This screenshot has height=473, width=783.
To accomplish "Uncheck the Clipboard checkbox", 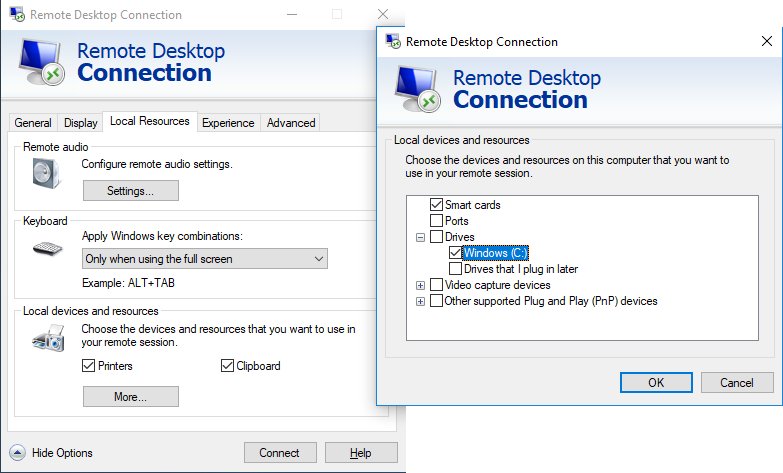I will click(x=227, y=366).
